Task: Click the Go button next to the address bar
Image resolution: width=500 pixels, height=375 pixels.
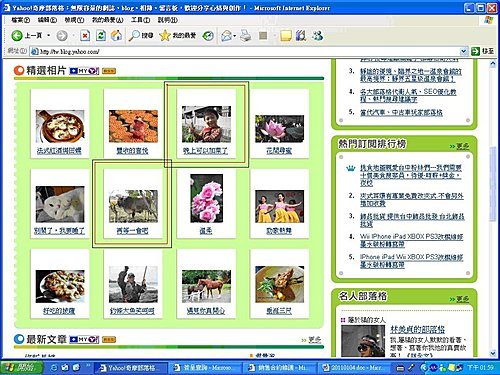Action: (x=483, y=51)
